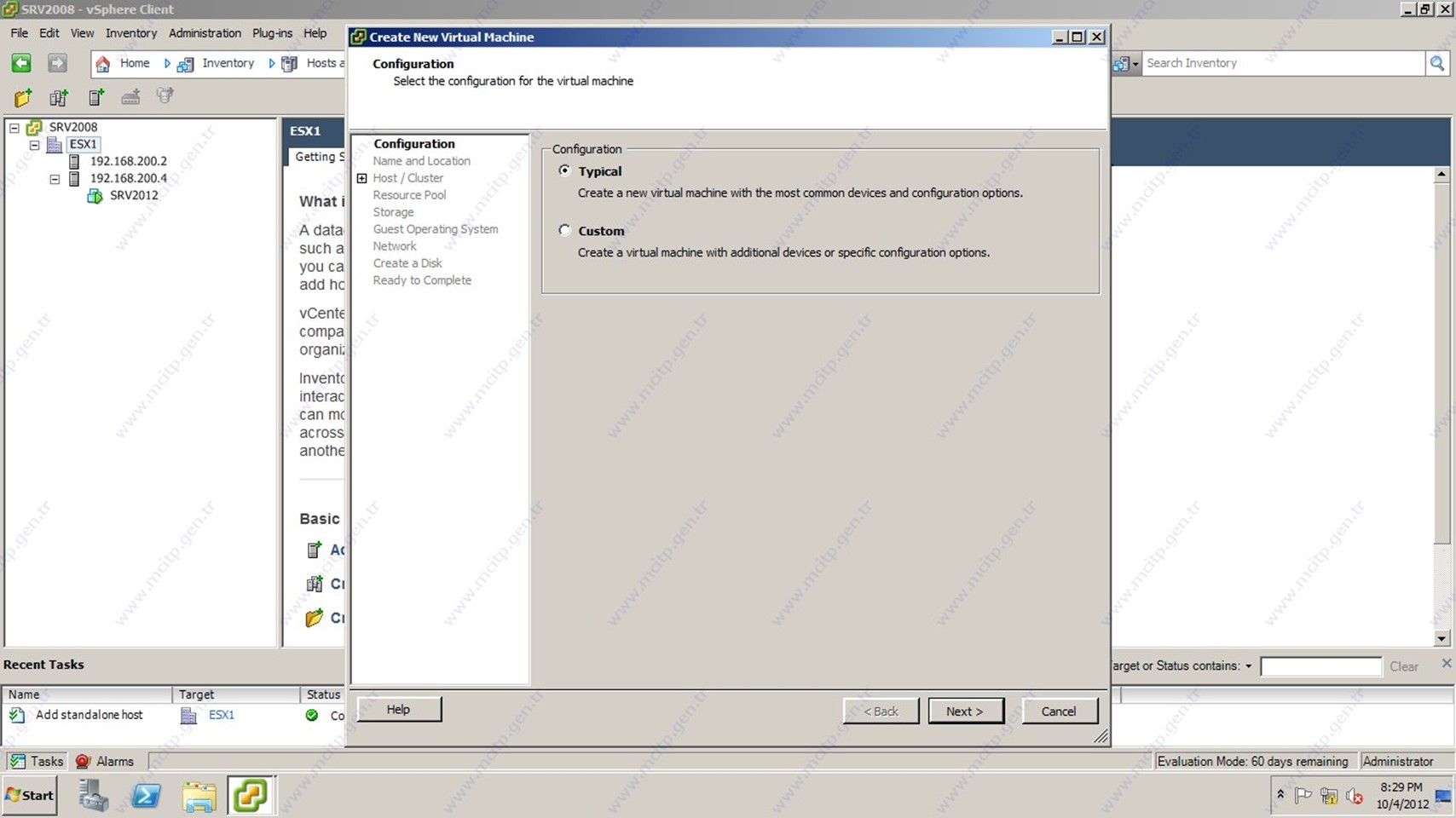Click the clock in system tray
Viewport: 1456px width, 818px height.
[1401, 796]
